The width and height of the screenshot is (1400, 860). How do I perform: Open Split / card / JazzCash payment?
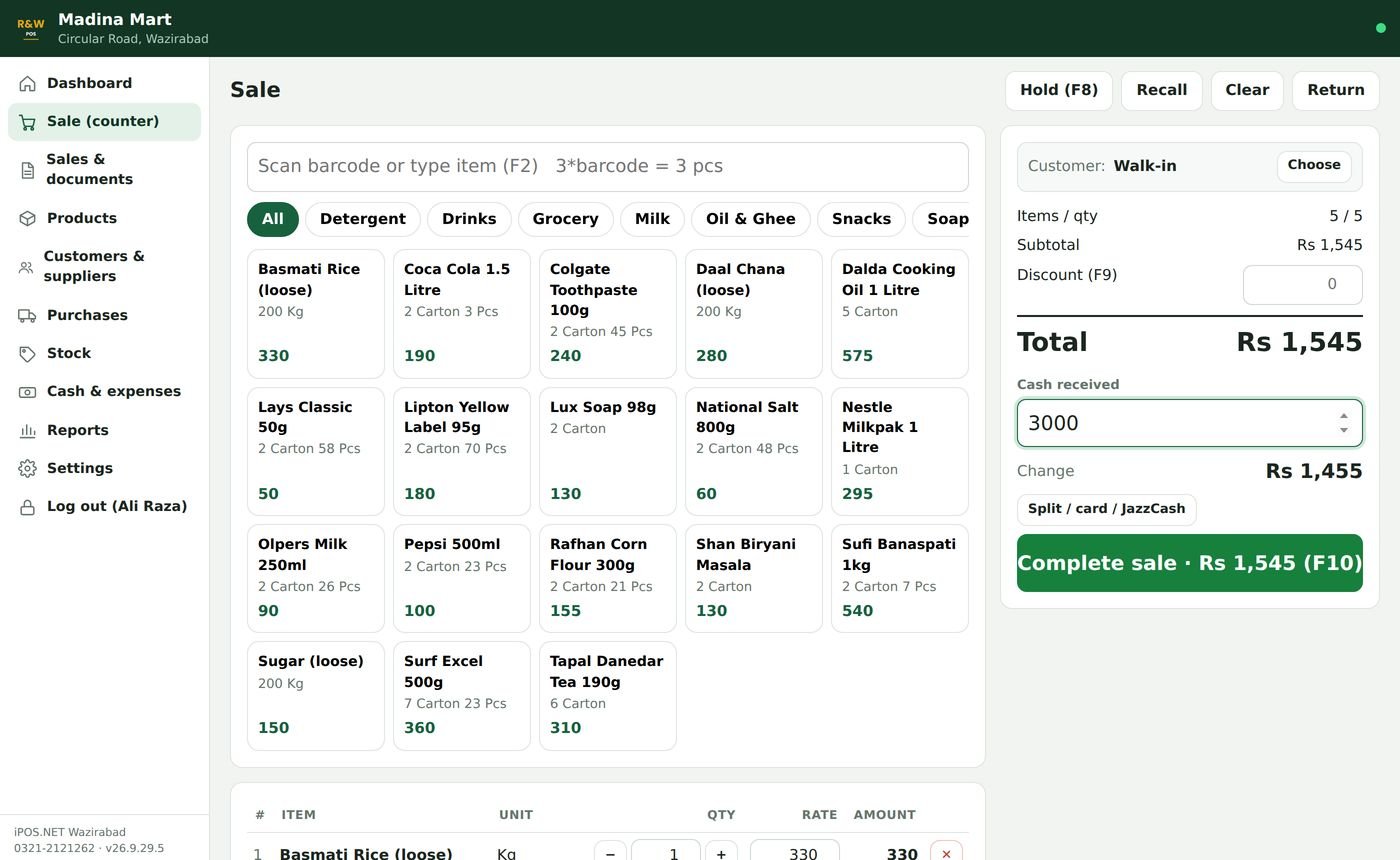(1106, 509)
